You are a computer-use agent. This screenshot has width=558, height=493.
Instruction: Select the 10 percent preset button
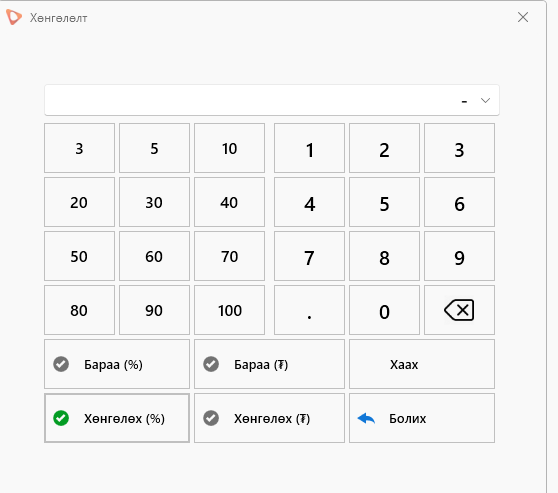point(230,148)
